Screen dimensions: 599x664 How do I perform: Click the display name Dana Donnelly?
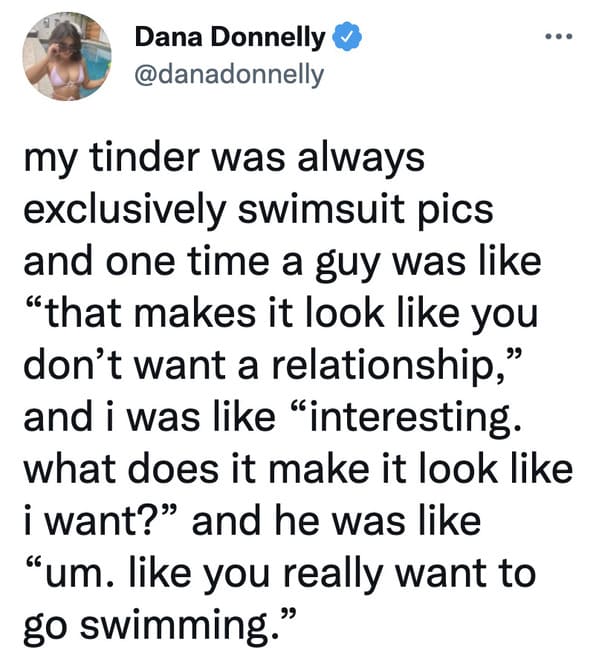pyautogui.click(x=230, y=38)
